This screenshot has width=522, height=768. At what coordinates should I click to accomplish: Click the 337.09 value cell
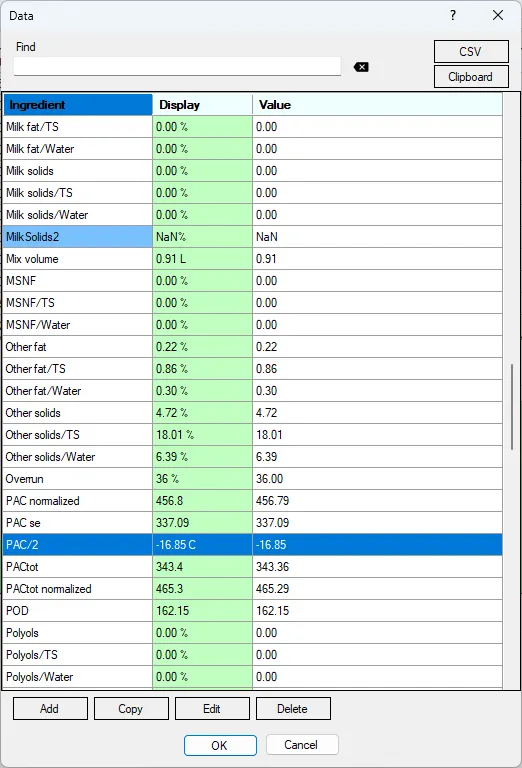point(378,523)
